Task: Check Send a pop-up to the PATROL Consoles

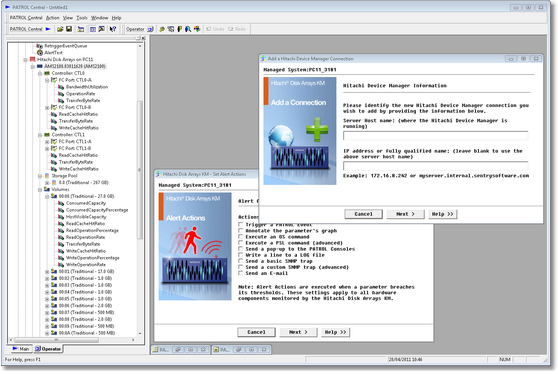Action: (x=241, y=249)
